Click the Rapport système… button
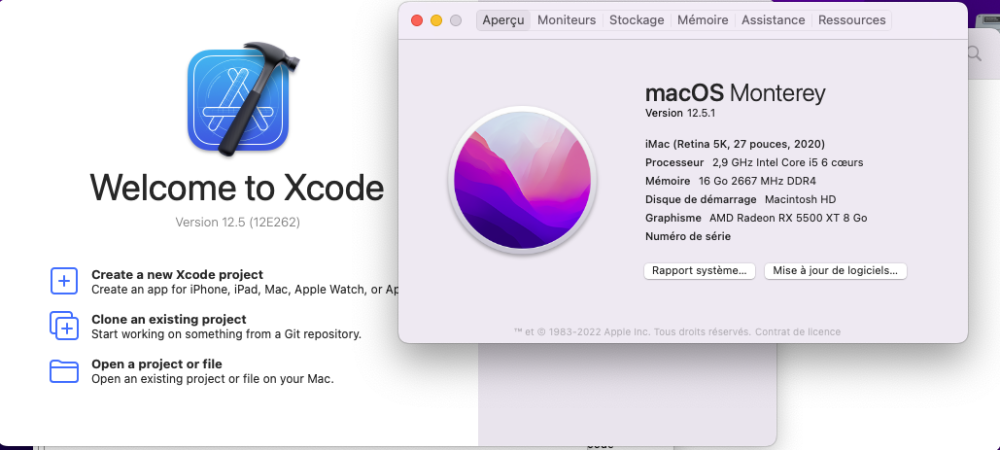Screen dimensions: 1000x450 (699, 271)
